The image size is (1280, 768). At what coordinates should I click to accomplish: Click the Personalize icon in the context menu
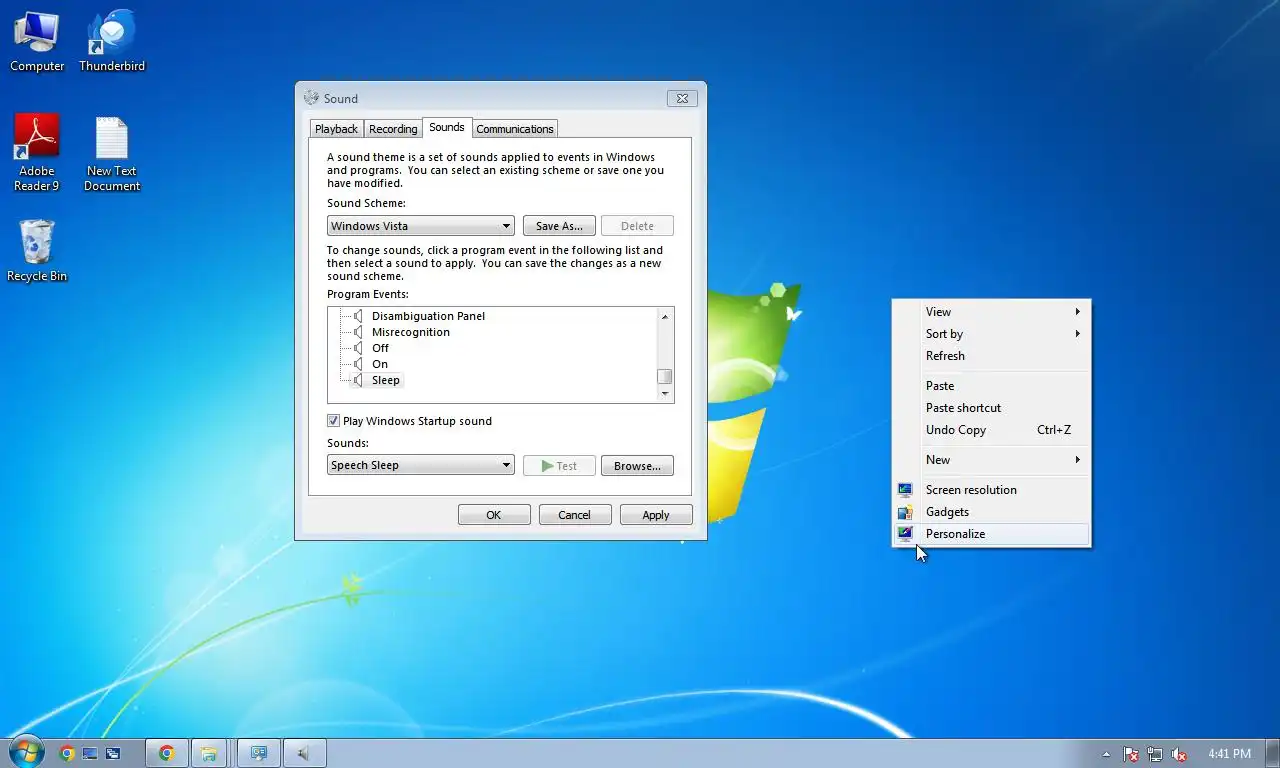pos(905,534)
